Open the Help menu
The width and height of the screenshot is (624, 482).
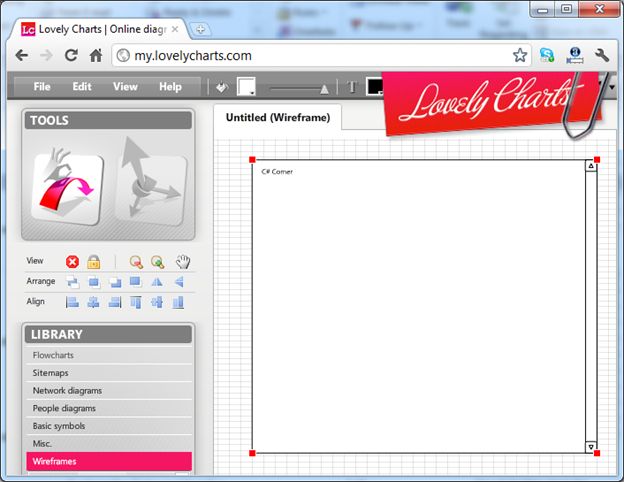tap(170, 86)
